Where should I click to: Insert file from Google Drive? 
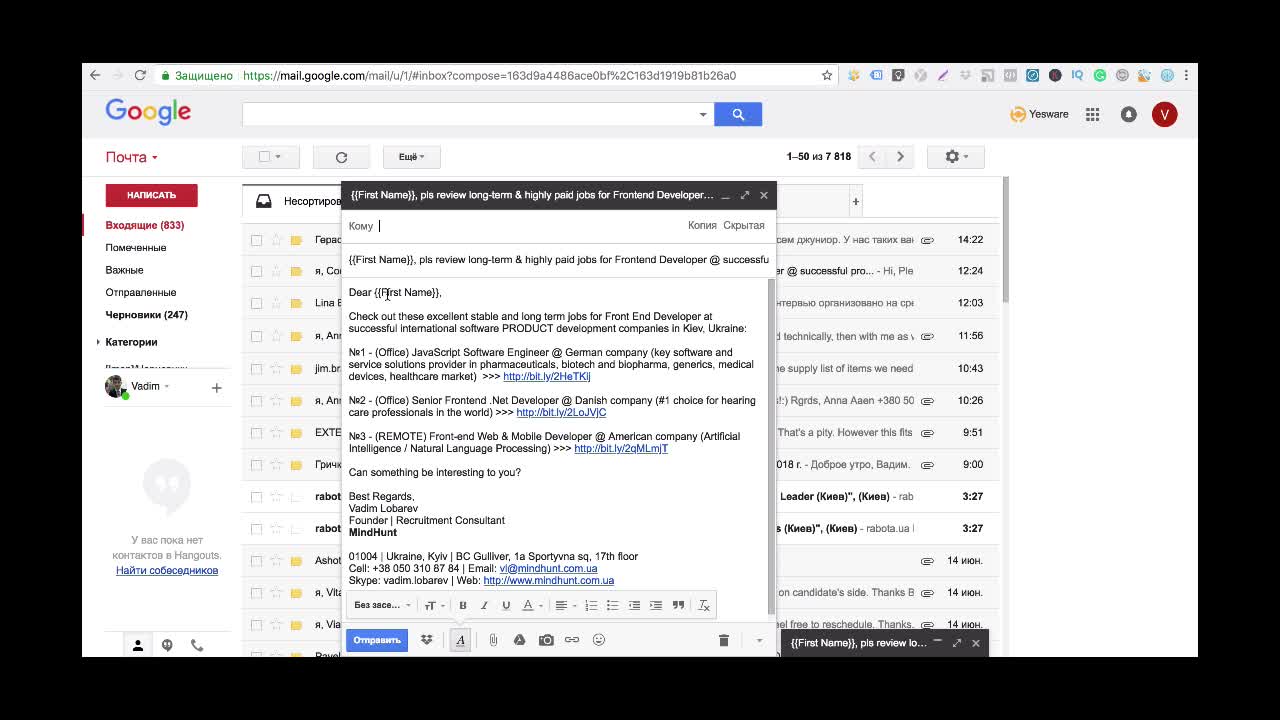click(519, 640)
